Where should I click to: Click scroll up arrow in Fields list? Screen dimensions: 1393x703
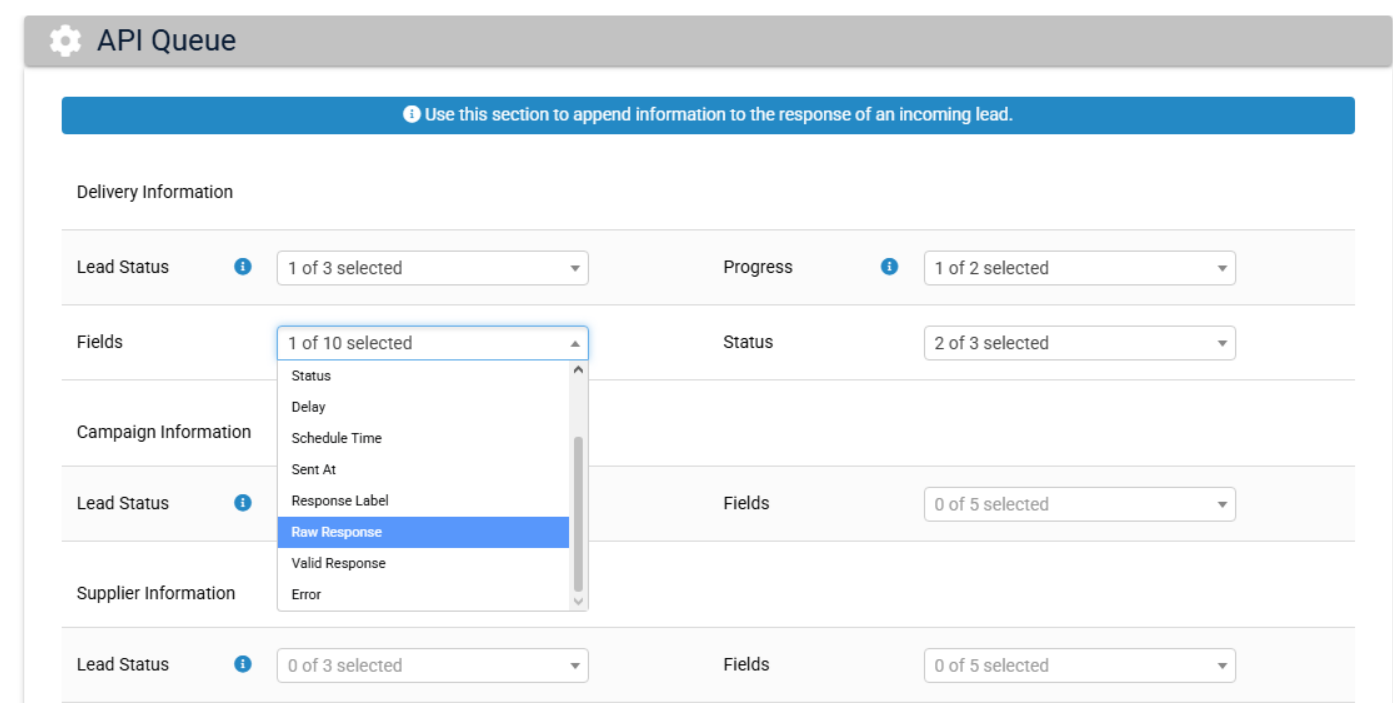[577, 370]
